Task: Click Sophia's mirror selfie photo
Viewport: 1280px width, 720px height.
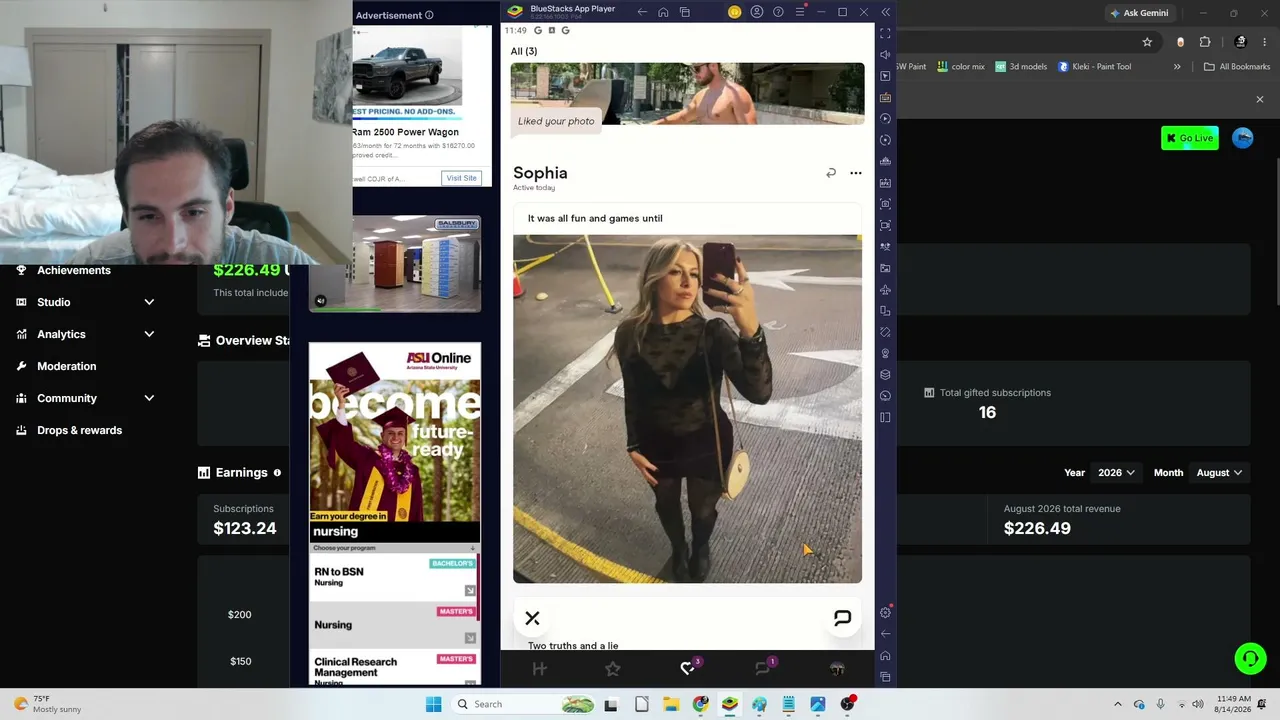Action: 687,409
